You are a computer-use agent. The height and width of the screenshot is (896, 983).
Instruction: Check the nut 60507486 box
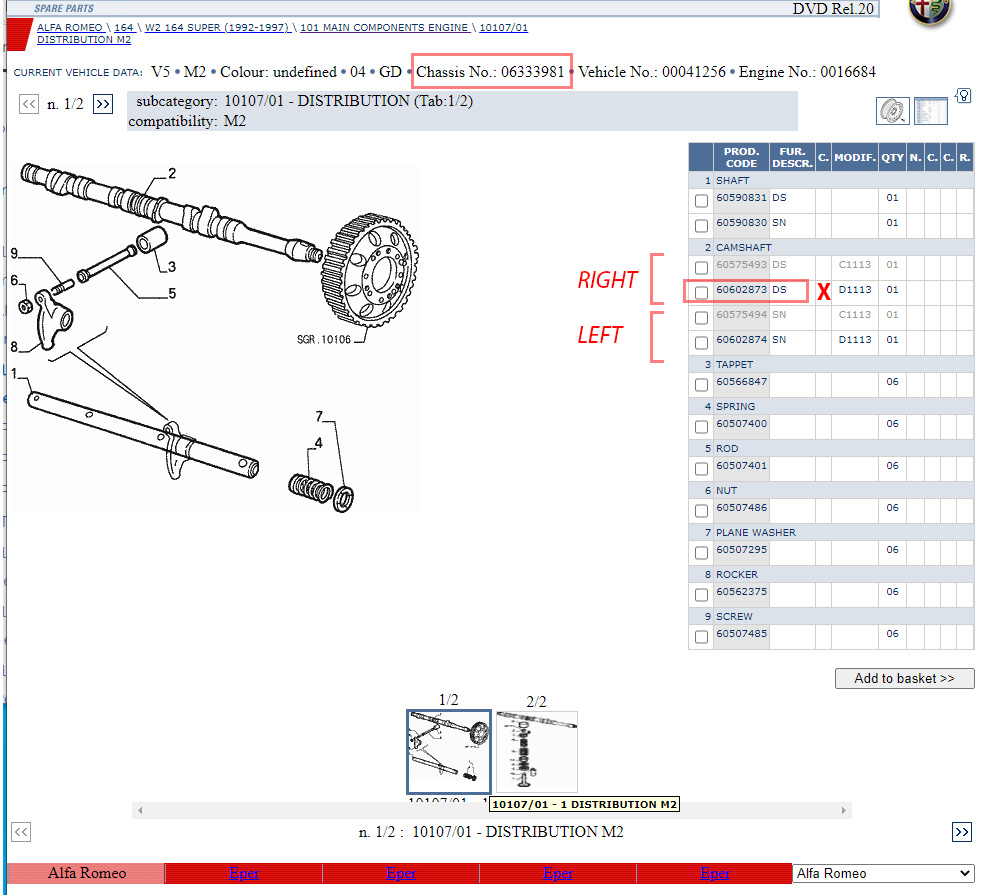click(x=702, y=511)
